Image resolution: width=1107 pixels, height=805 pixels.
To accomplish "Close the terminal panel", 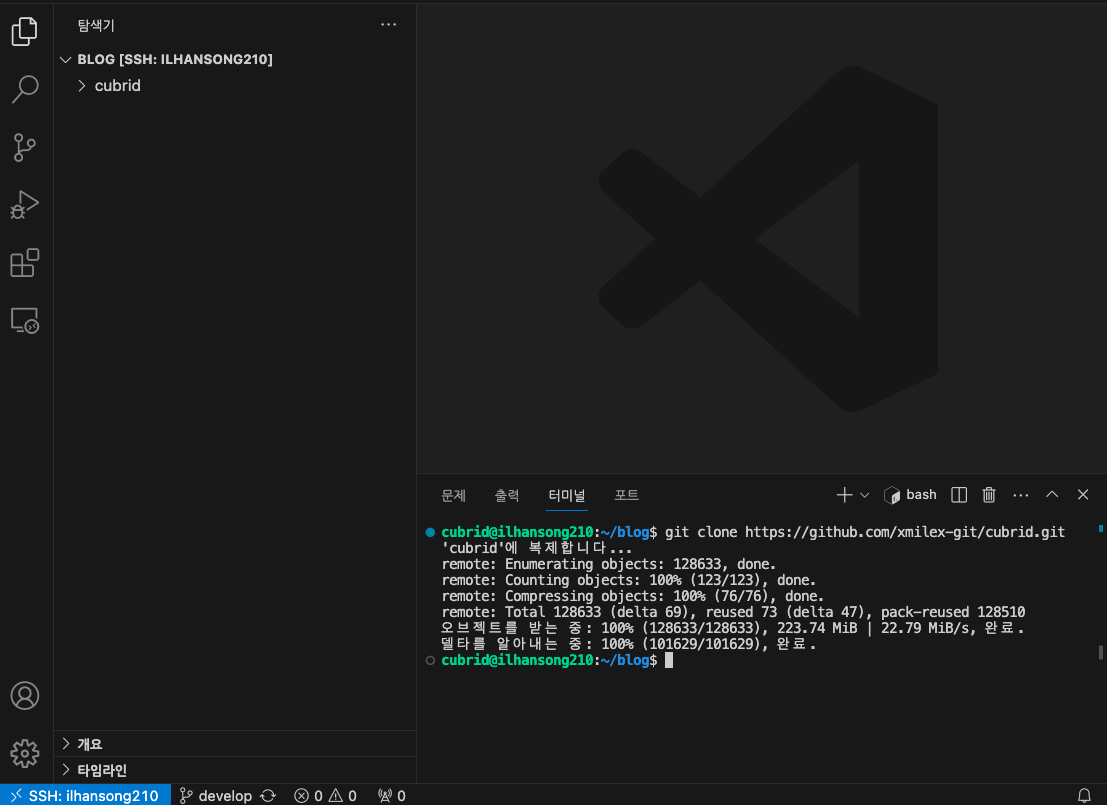I will (1083, 494).
